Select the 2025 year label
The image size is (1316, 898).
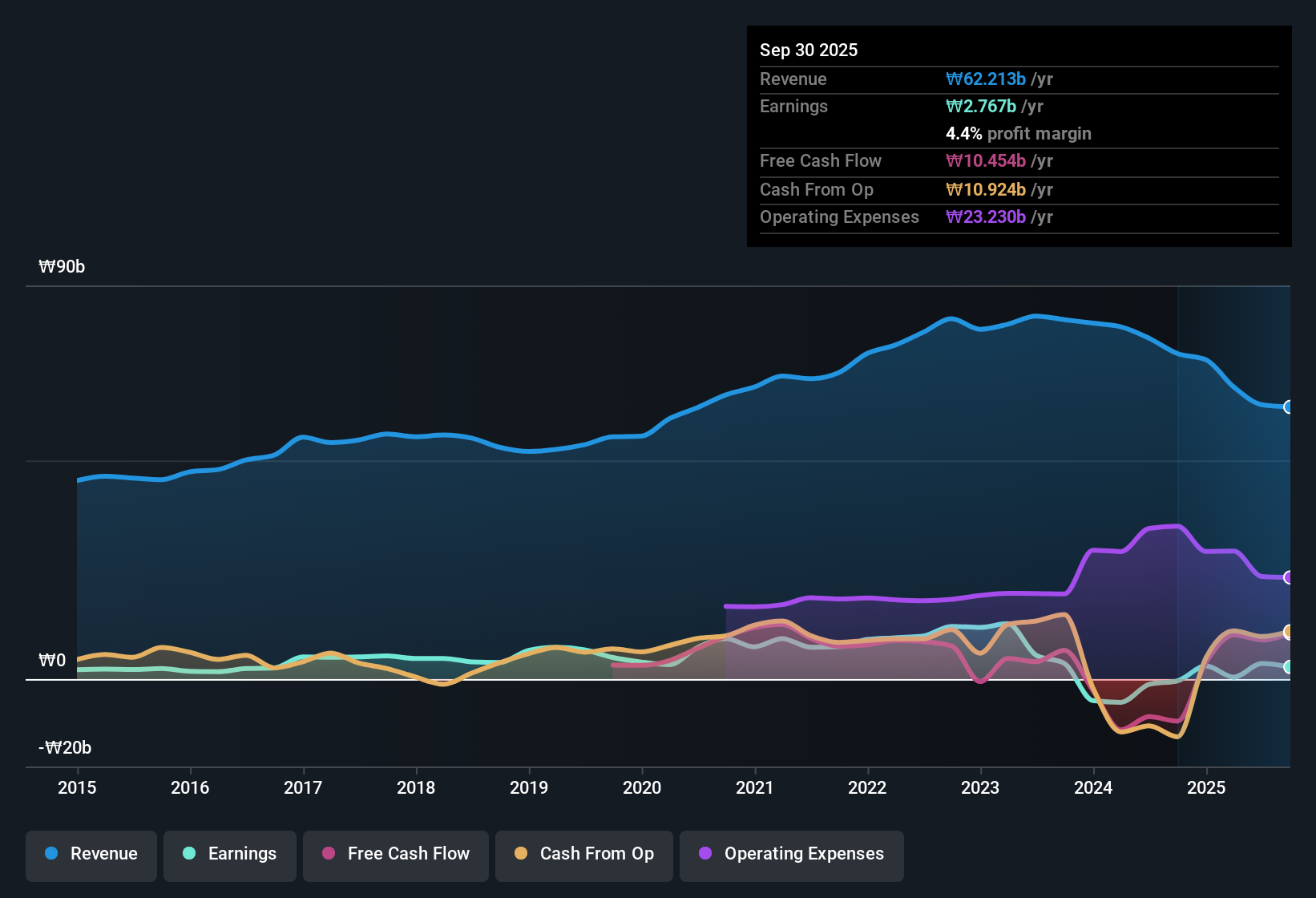(x=1207, y=788)
